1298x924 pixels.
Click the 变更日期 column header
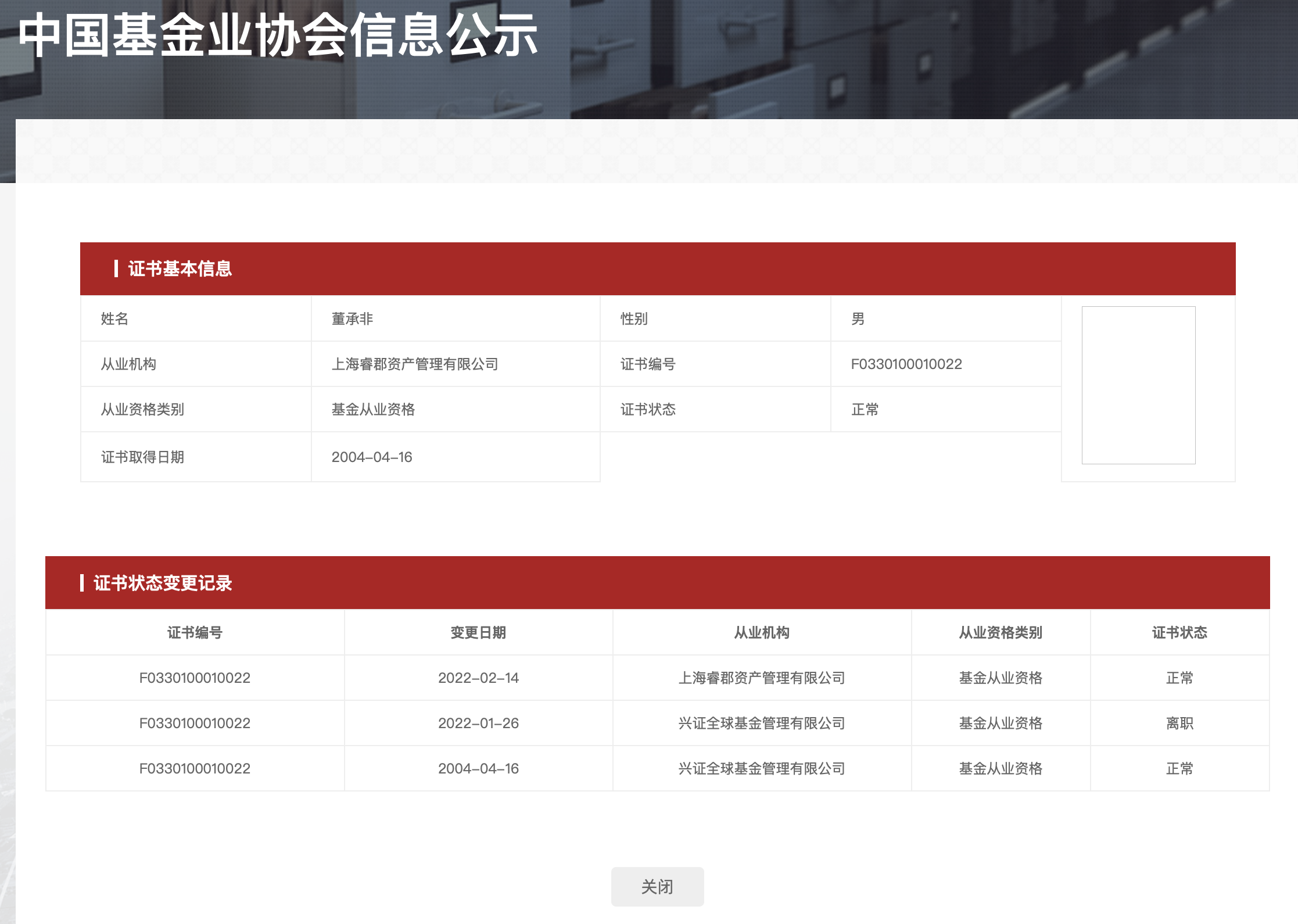pyautogui.click(x=478, y=632)
